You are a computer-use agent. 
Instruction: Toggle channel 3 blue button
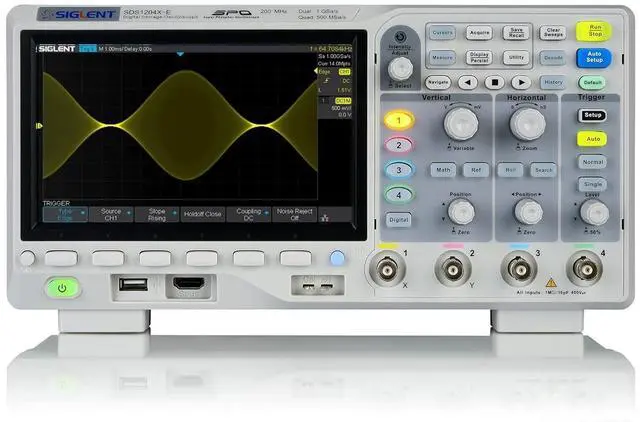click(399, 170)
